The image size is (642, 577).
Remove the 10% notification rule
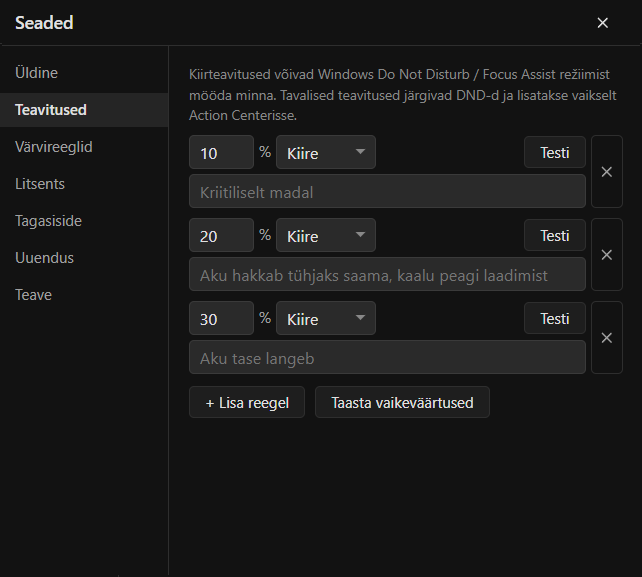point(607,172)
